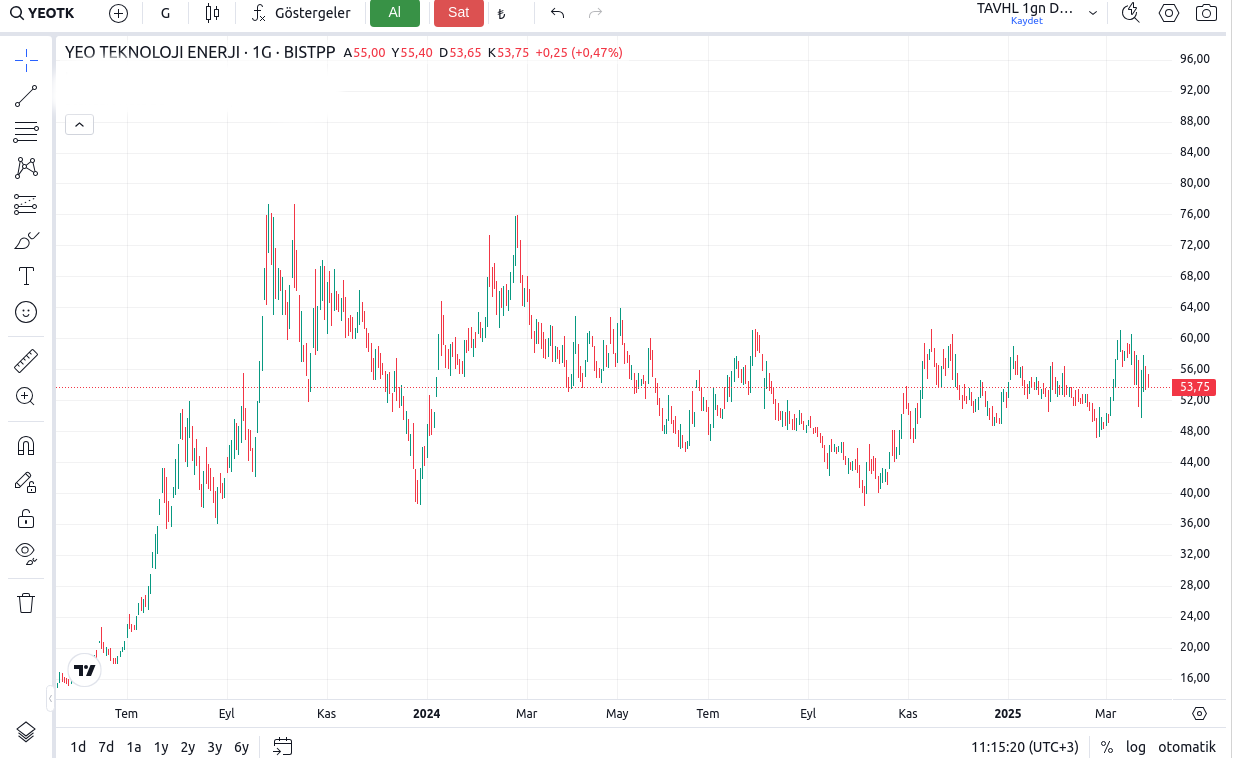1236x758 pixels.
Task: Click the 2024 label on time axis
Action: (x=426, y=714)
